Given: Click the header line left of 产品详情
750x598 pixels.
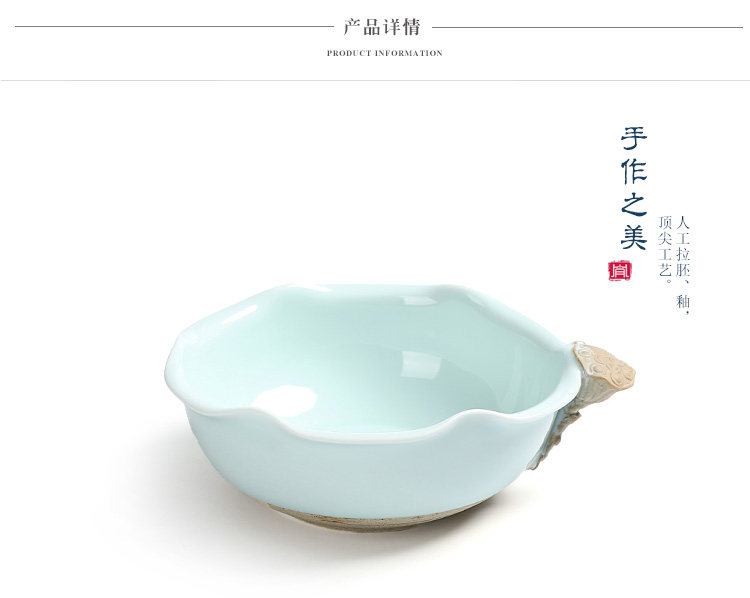Looking at the screenshot, I should [x=174, y=27].
